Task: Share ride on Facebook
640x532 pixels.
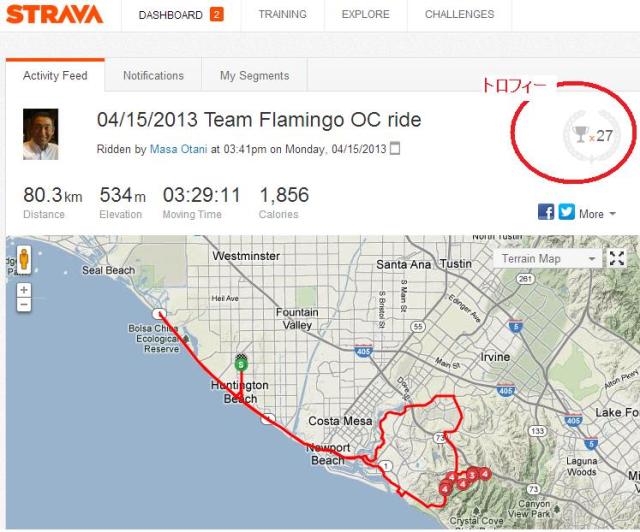Action: [546, 212]
